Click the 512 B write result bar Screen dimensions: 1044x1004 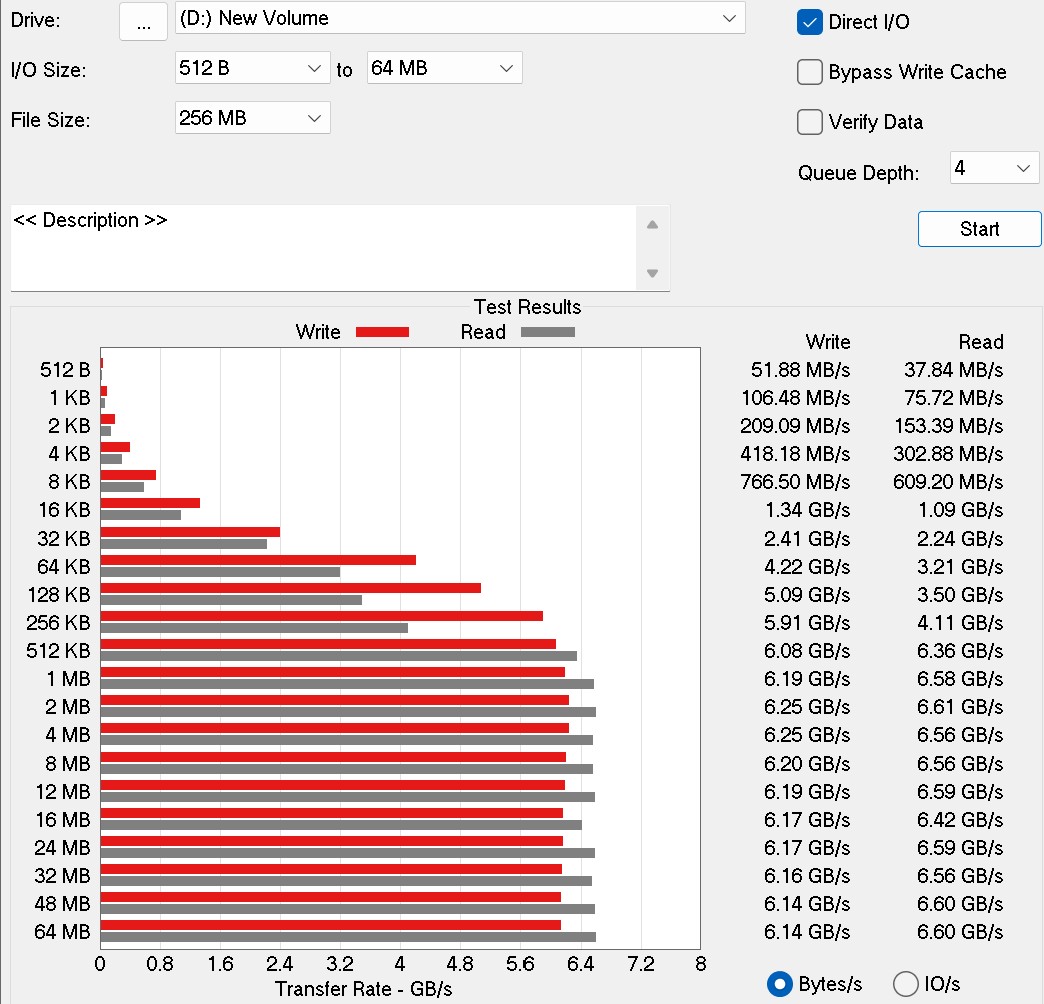click(x=102, y=363)
